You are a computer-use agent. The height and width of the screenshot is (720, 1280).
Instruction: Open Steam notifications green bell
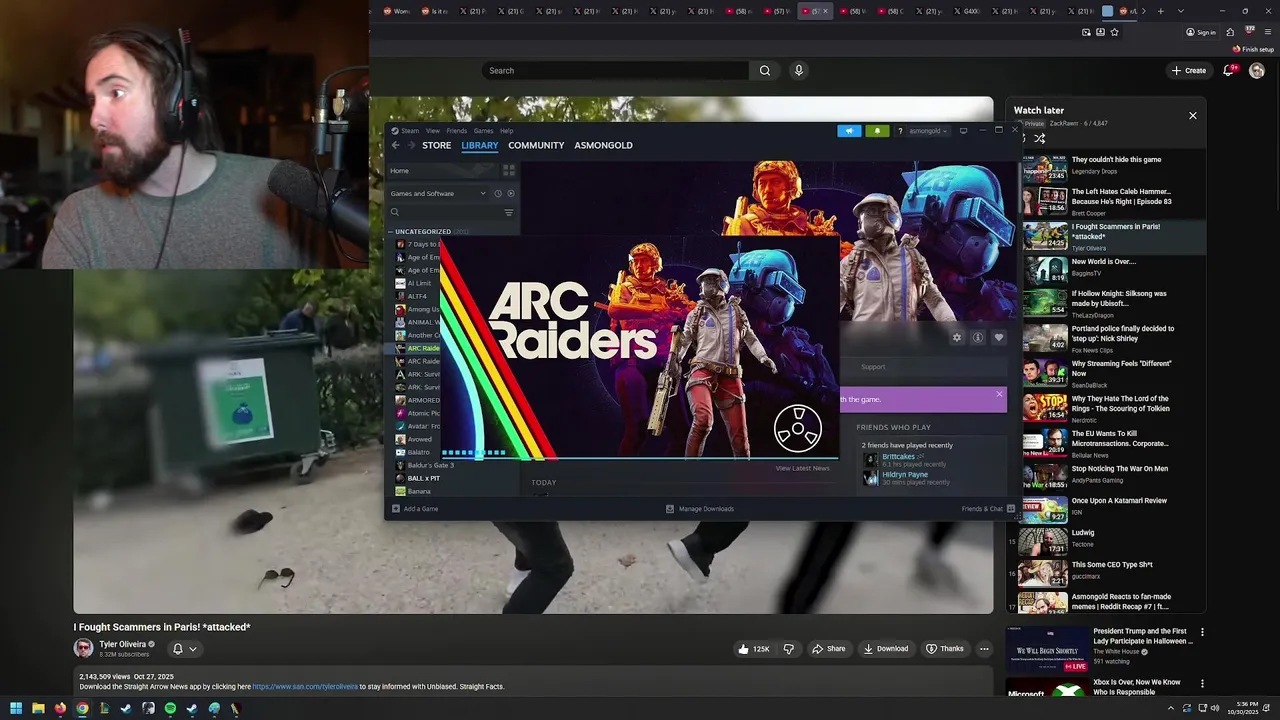coord(877,131)
